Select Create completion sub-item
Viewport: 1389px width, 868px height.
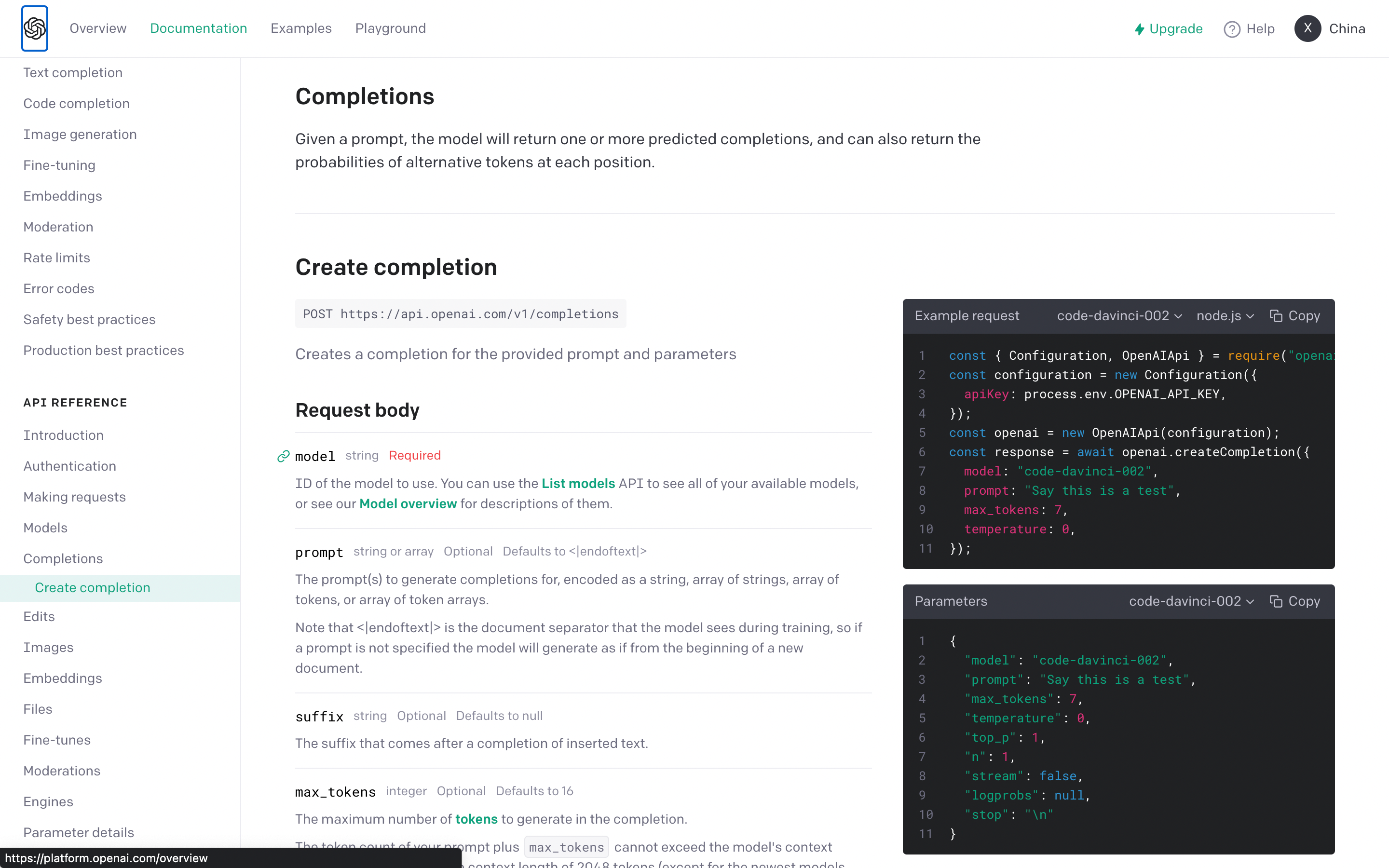(93, 588)
